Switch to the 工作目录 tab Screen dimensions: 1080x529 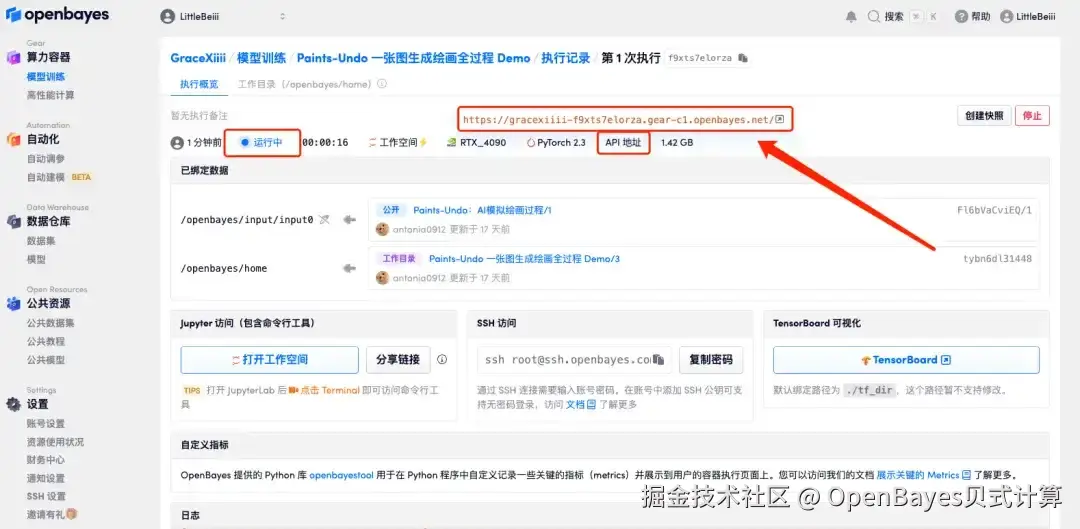pyautogui.click(x=304, y=84)
